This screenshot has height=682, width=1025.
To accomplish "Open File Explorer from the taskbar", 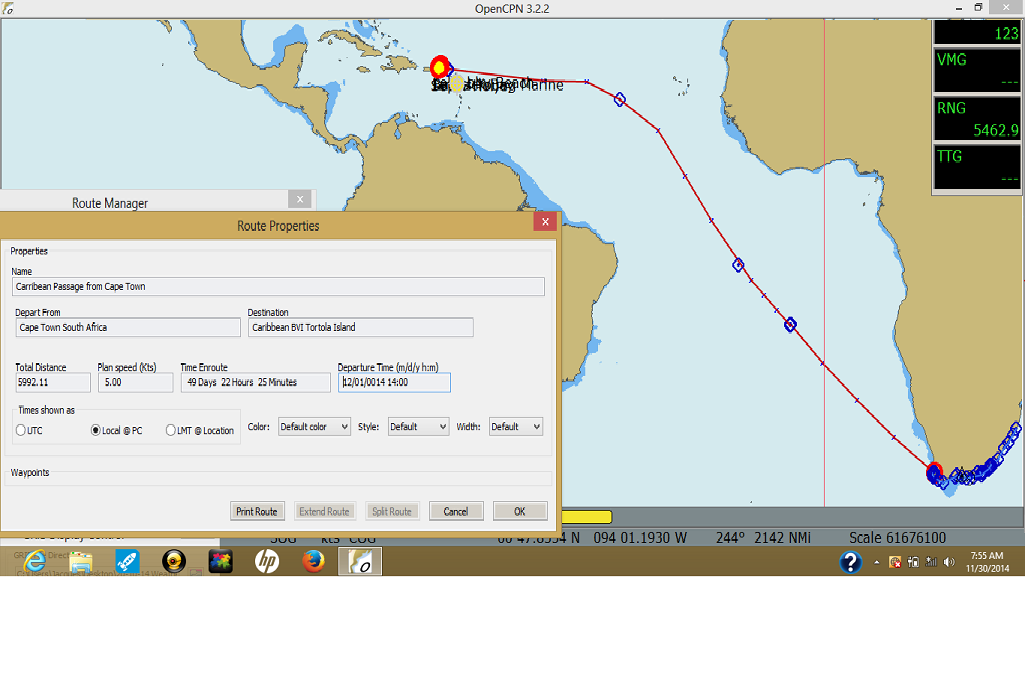I will coord(81,561).
